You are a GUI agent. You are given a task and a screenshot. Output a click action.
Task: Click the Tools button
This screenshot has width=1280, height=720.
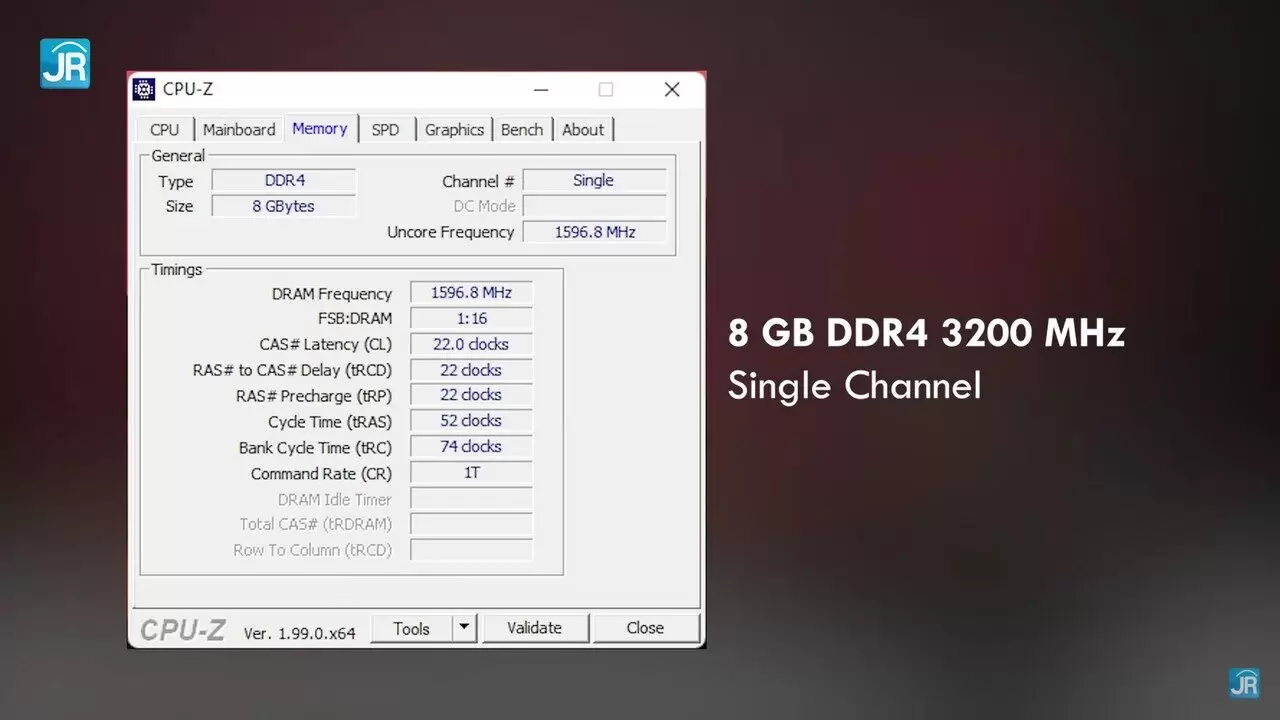point(412,628)
